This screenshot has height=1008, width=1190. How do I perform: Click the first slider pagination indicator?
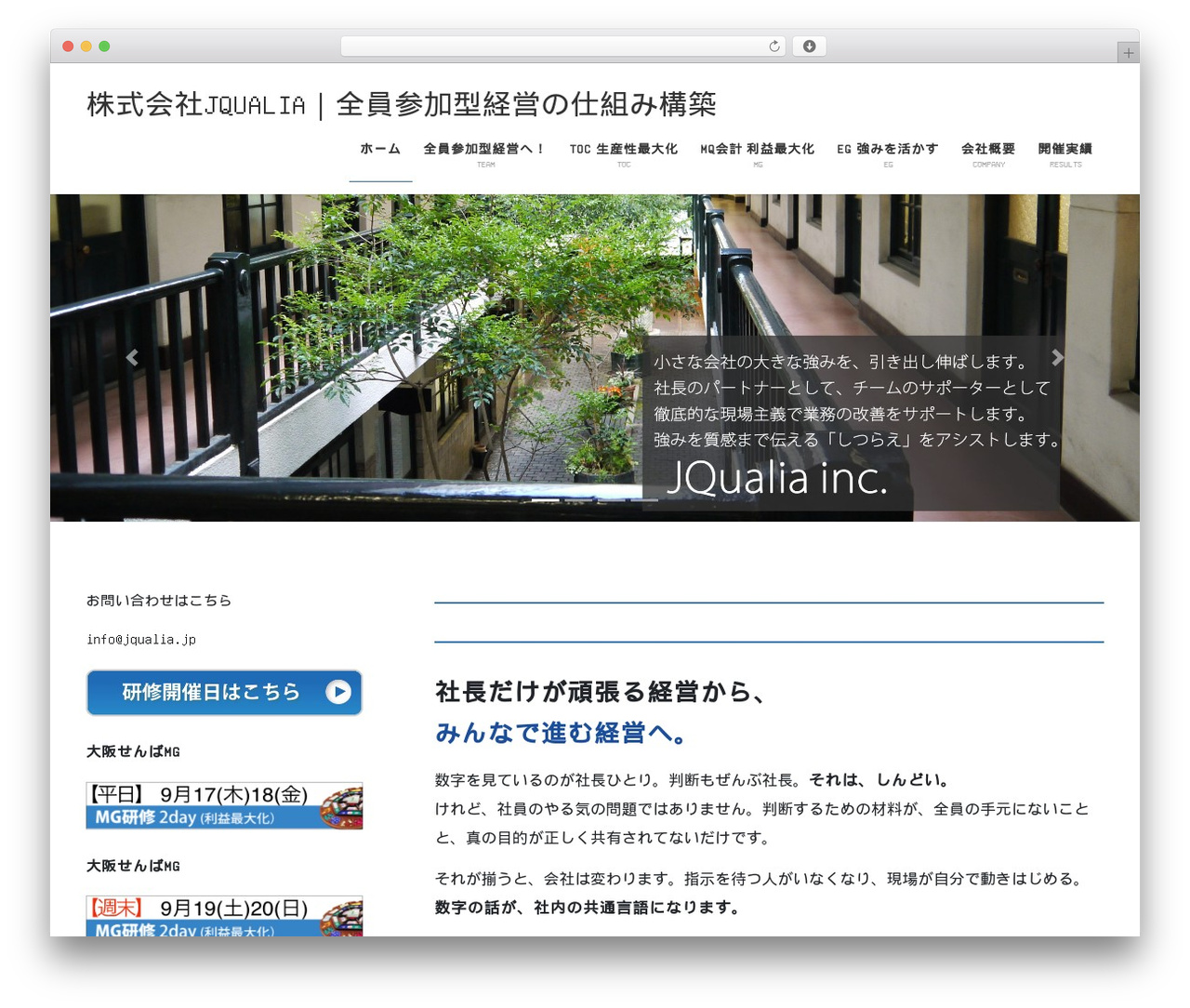546,500
